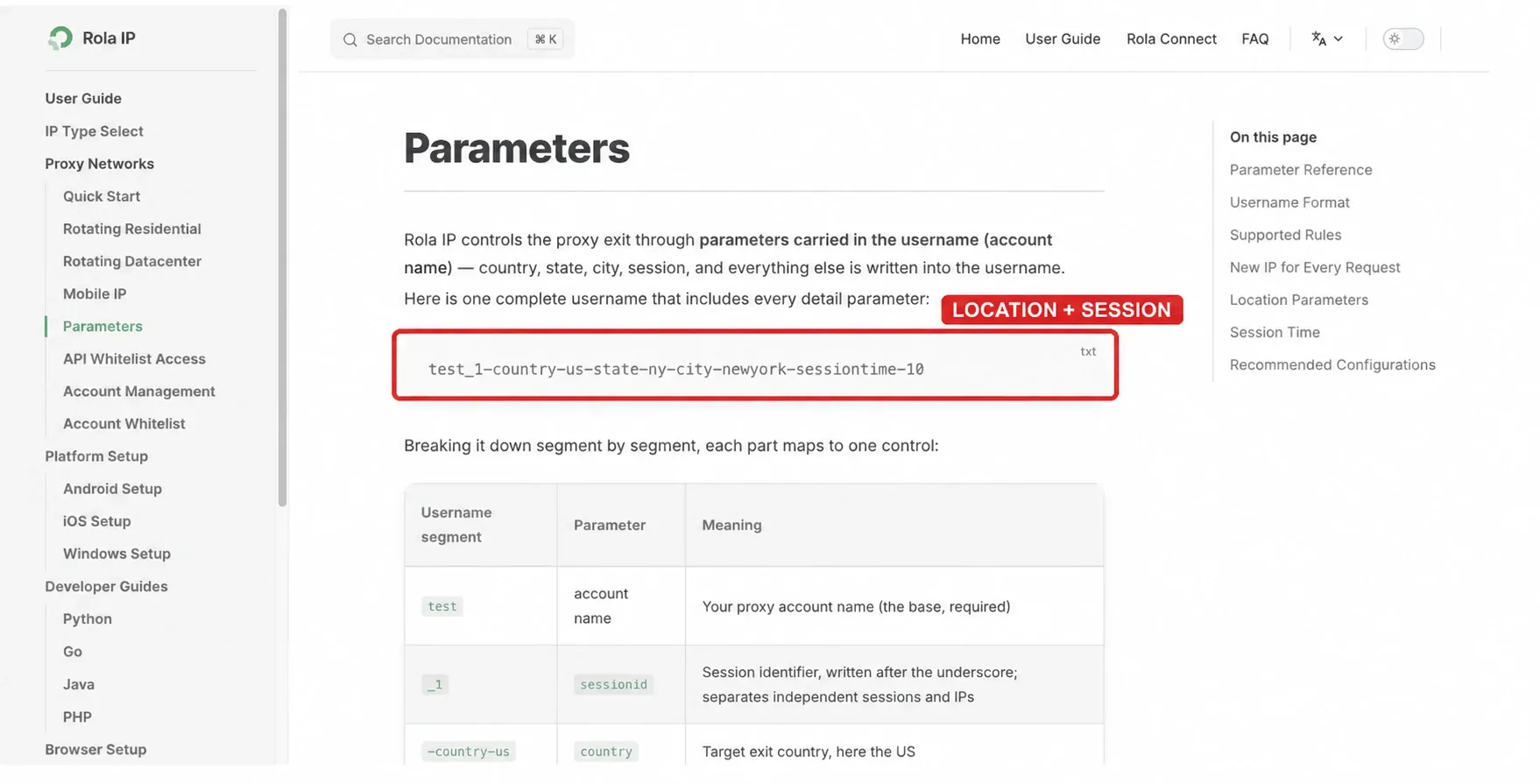
Task: Select IP Type Select in sidebar
Action: click(94, 131)
